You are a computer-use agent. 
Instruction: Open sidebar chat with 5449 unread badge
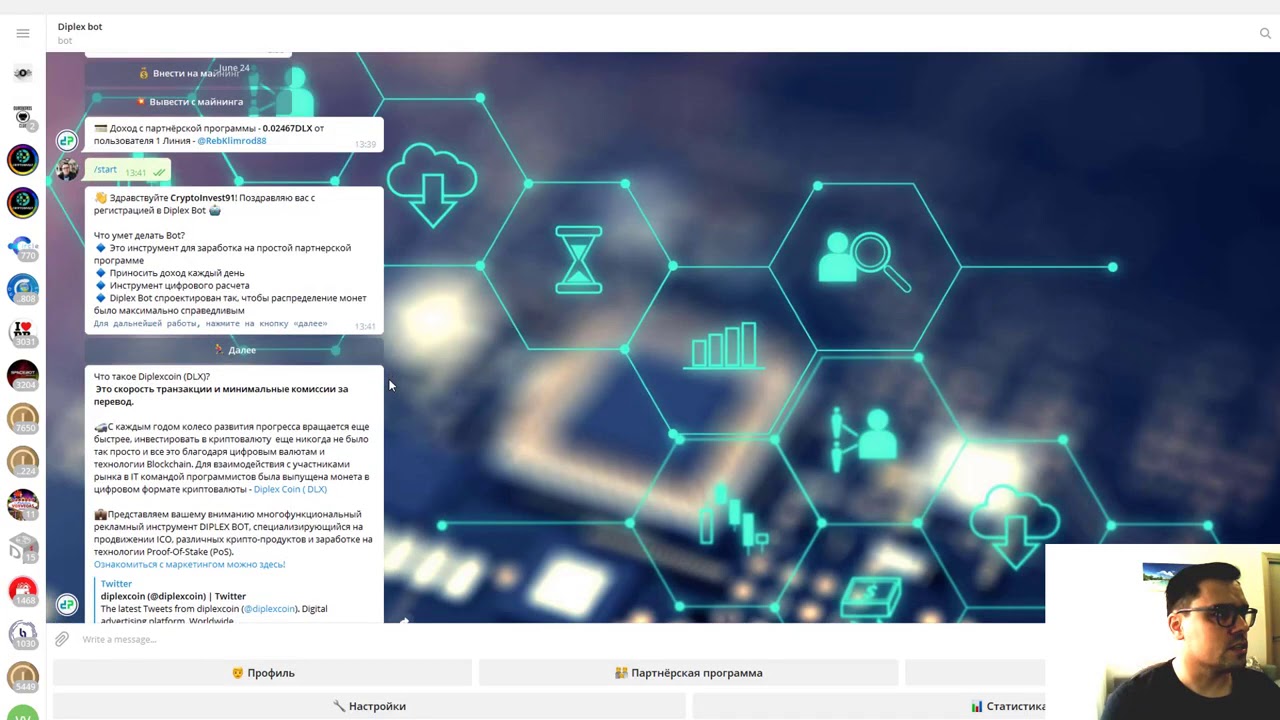coord(22,677)
